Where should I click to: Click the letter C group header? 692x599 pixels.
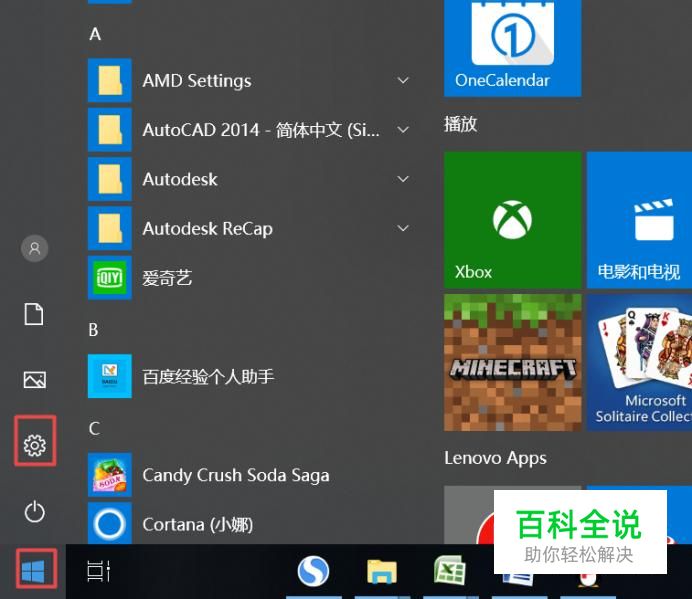coord(94,429)
